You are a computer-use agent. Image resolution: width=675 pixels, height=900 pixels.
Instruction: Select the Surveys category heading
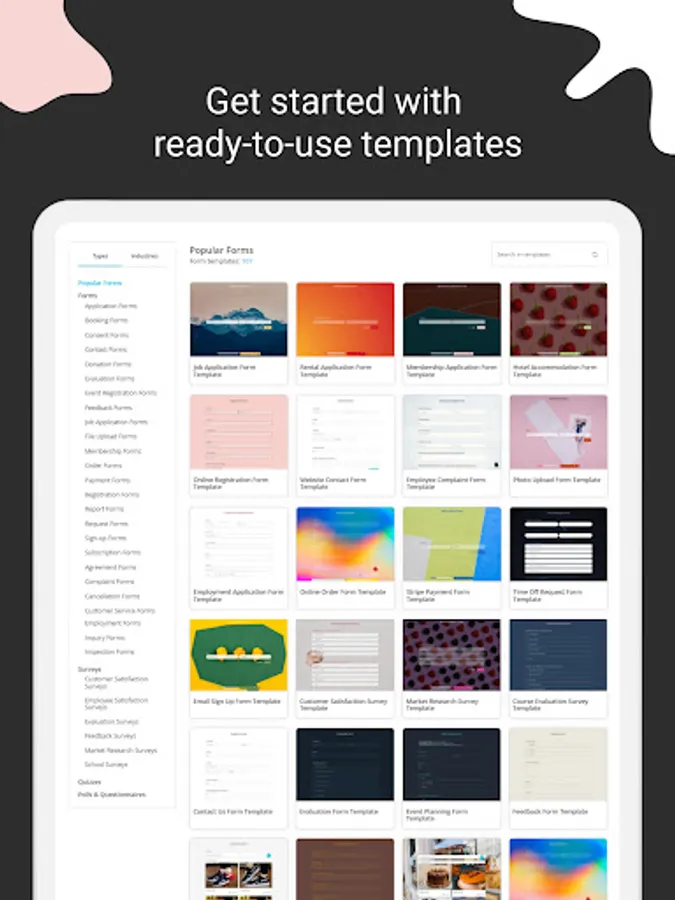tap(90, 669)
